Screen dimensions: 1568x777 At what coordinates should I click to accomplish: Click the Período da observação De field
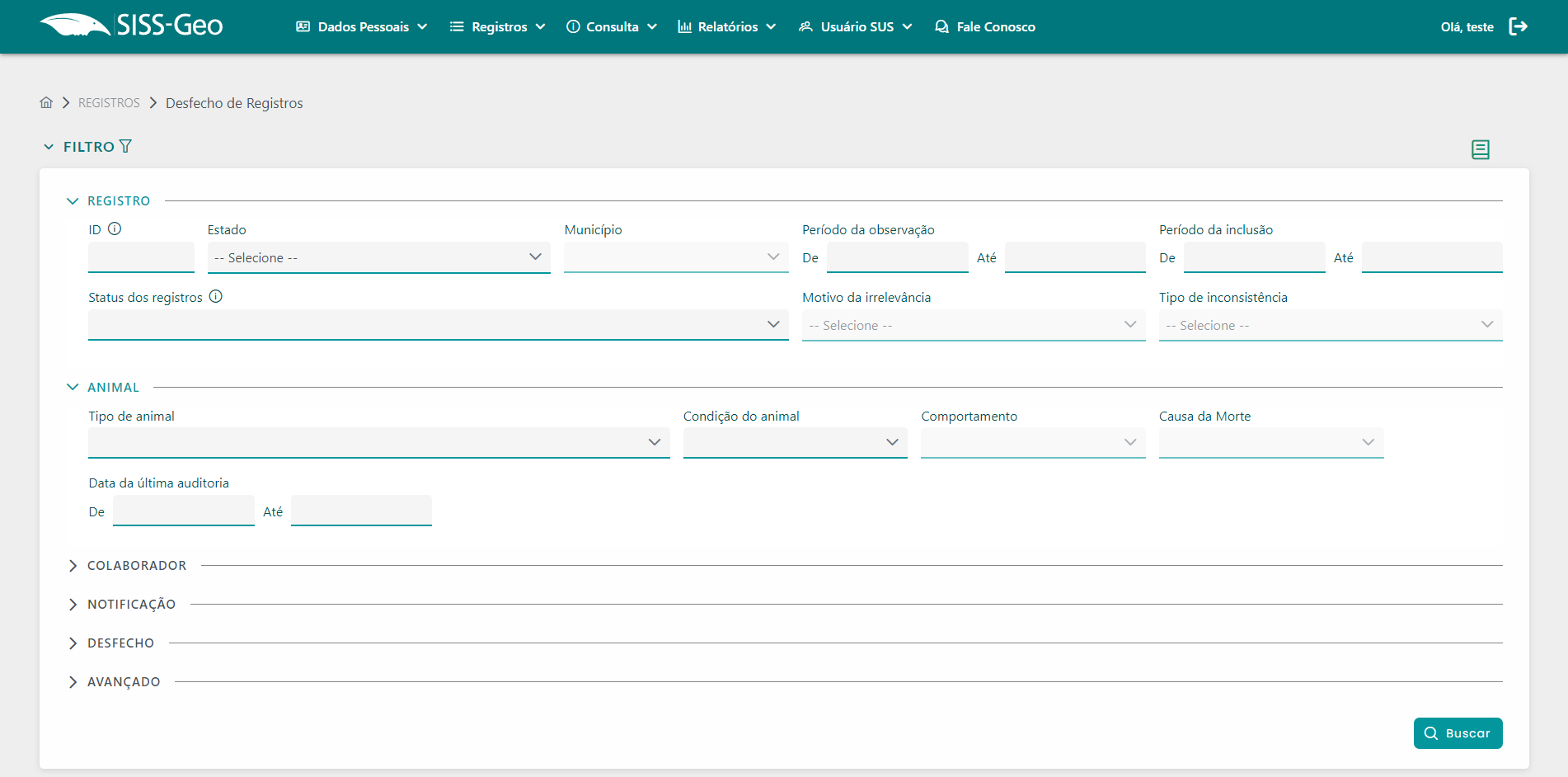(x=897, y=257)
